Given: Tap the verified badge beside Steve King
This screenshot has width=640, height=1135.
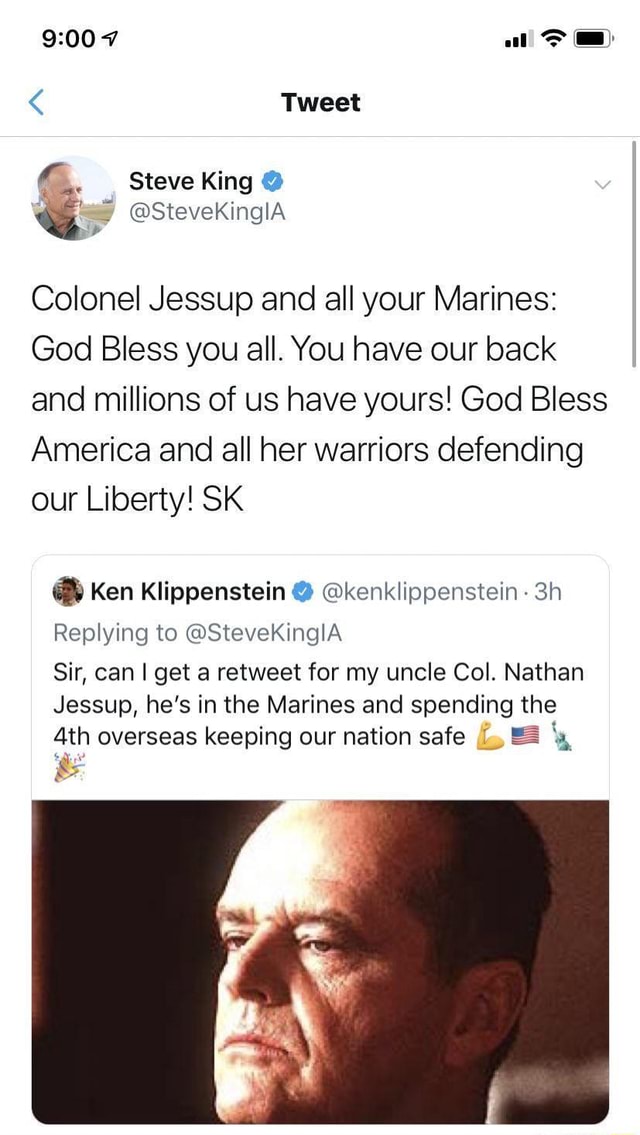Looking at the screenshot, I should pos(272,181).
